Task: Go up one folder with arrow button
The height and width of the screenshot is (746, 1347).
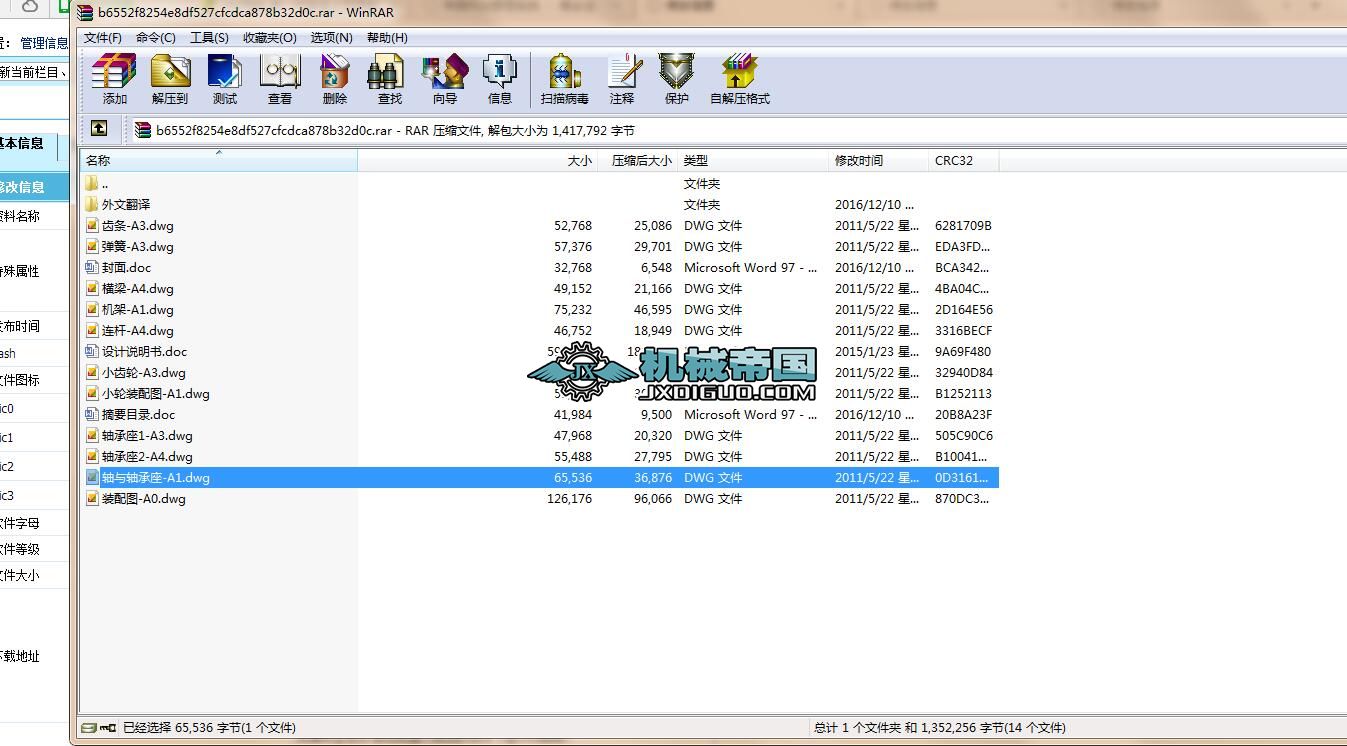Action: coord(98,129)
